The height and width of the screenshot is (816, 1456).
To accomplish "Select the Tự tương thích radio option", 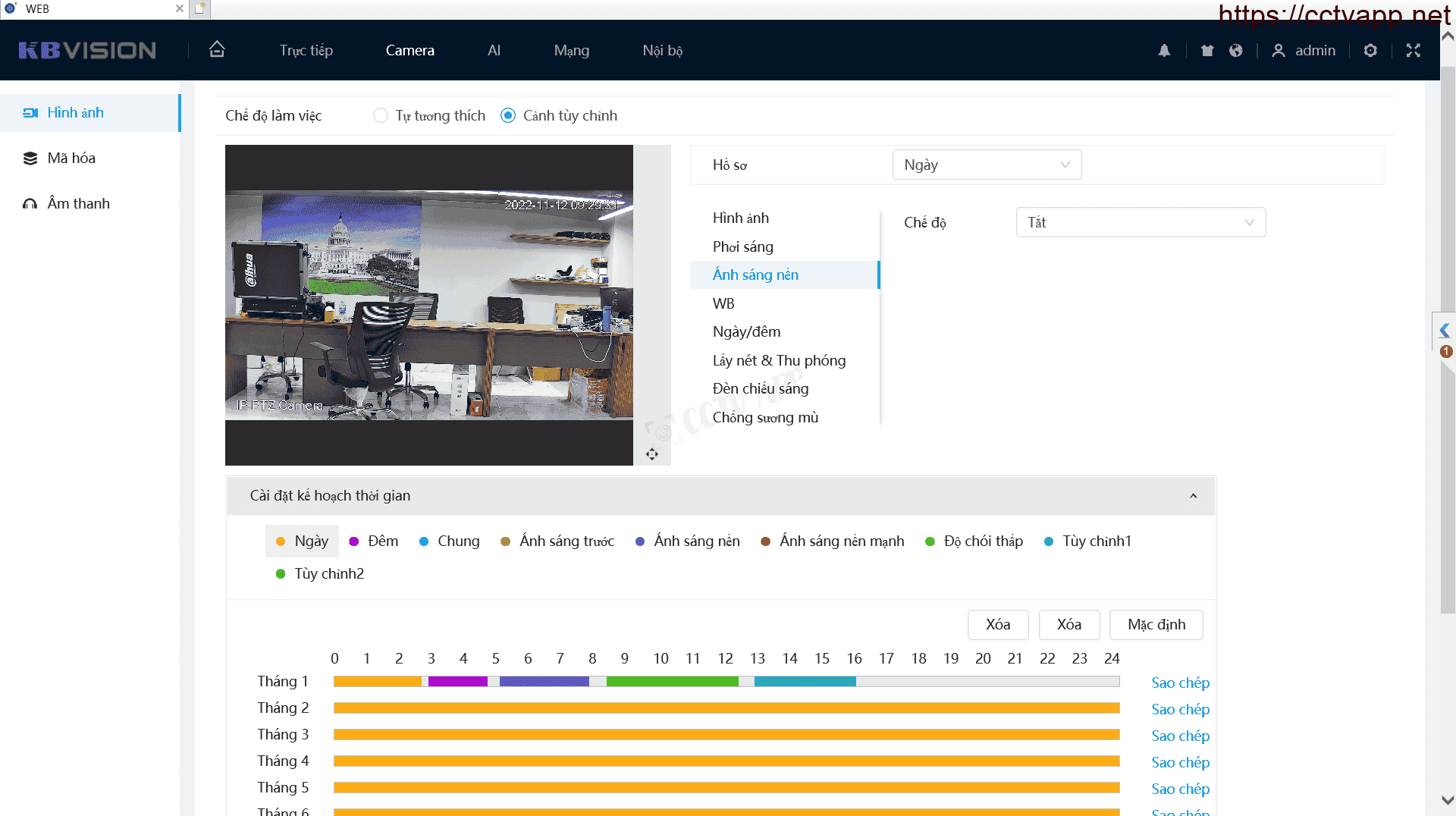I will pos(381,115).
